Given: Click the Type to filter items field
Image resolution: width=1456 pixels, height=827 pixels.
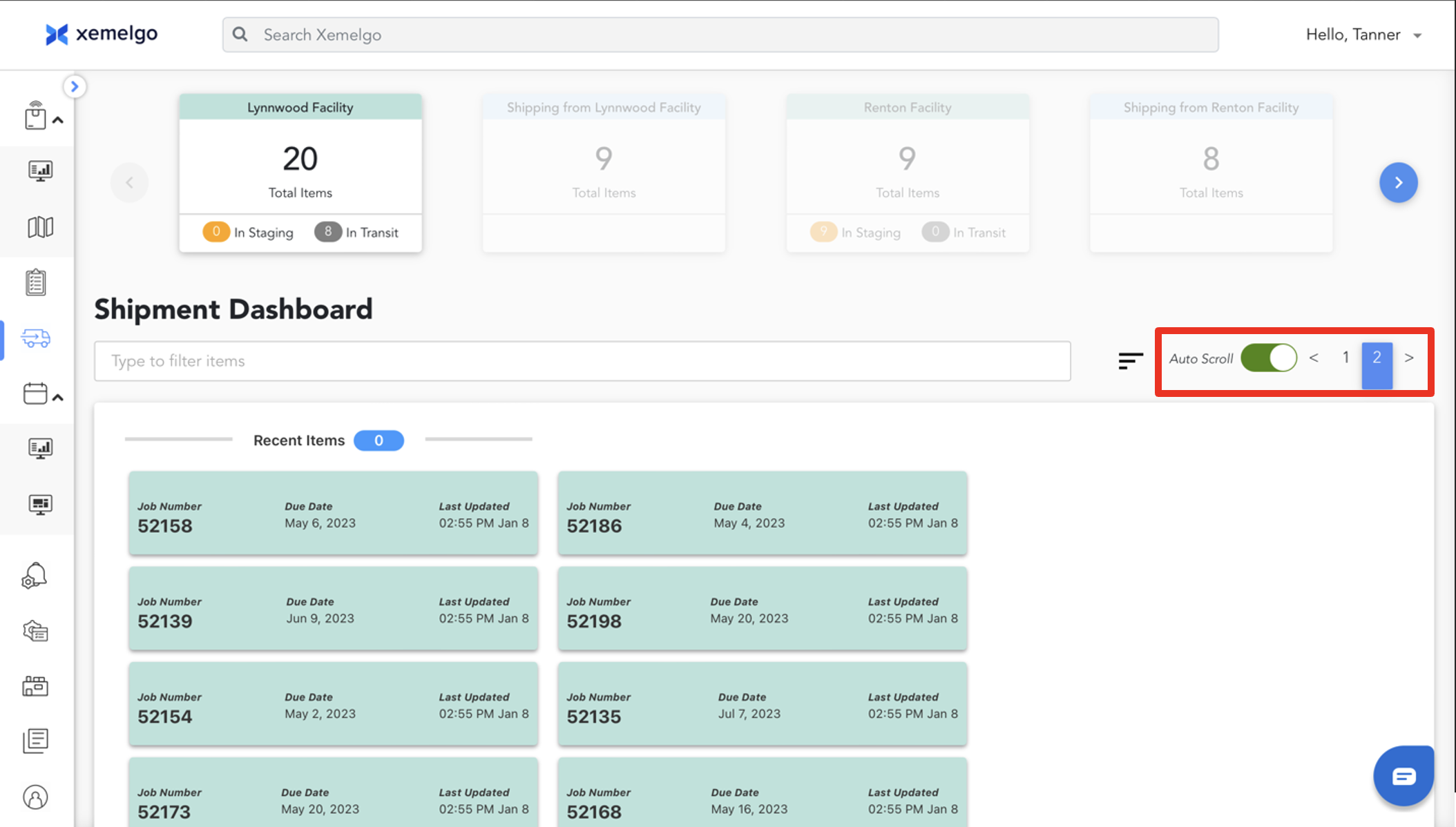Looking at the screenshot, I should [x=582, y=361].
